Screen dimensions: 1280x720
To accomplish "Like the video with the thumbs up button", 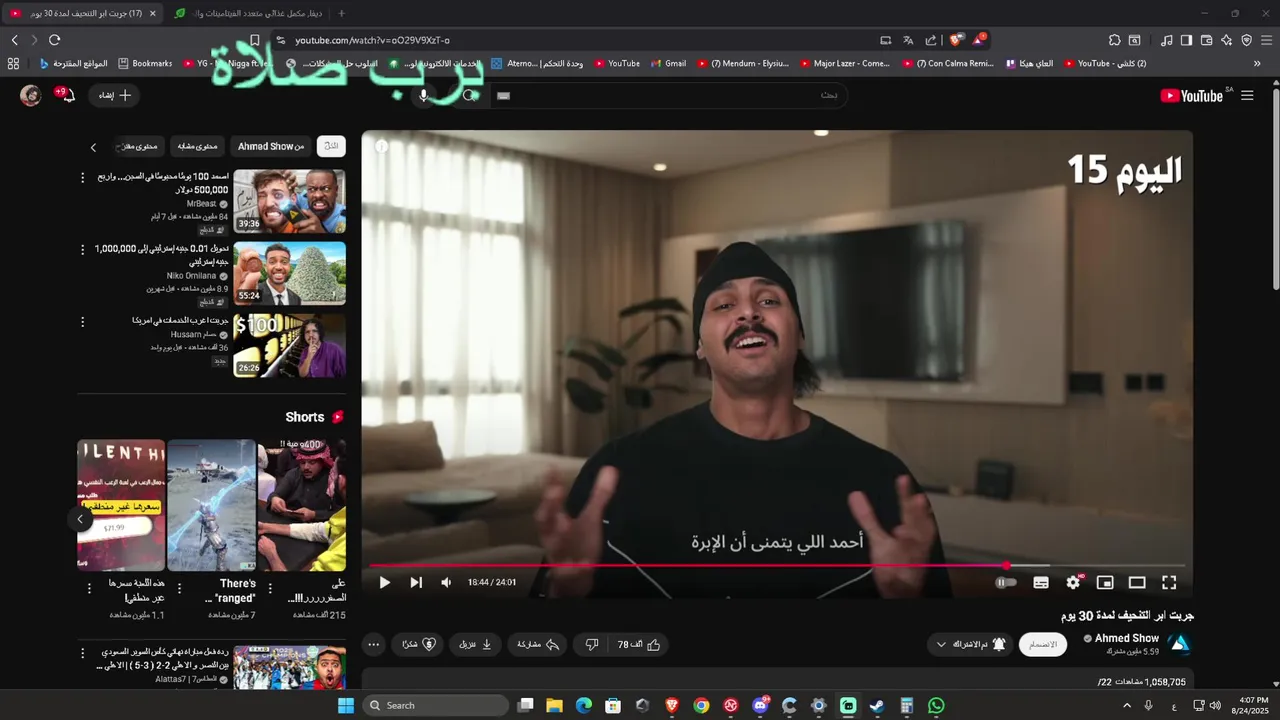I will coord(640,645).
